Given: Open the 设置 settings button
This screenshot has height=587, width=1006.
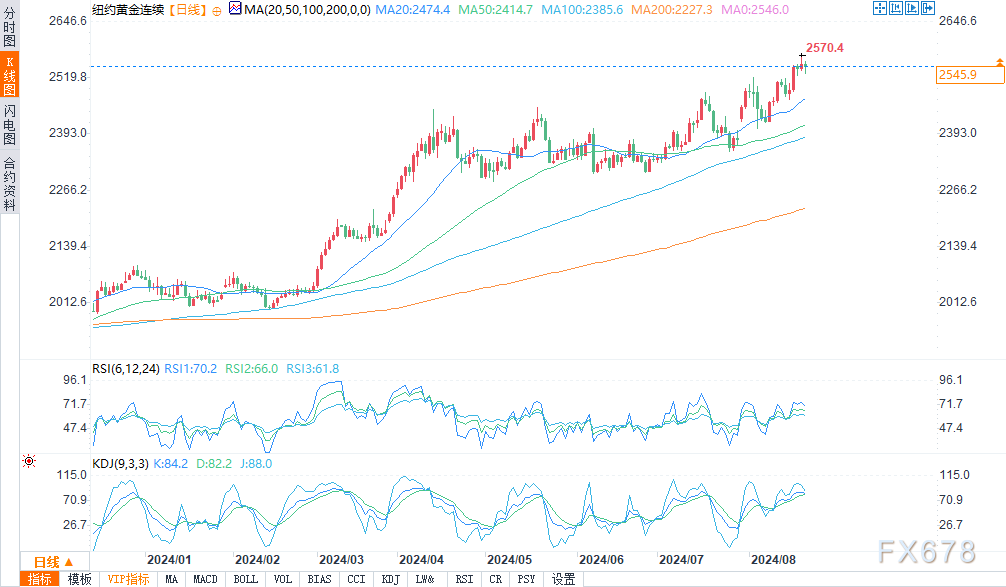Looking at the screenshot, I should pos(563,579).
